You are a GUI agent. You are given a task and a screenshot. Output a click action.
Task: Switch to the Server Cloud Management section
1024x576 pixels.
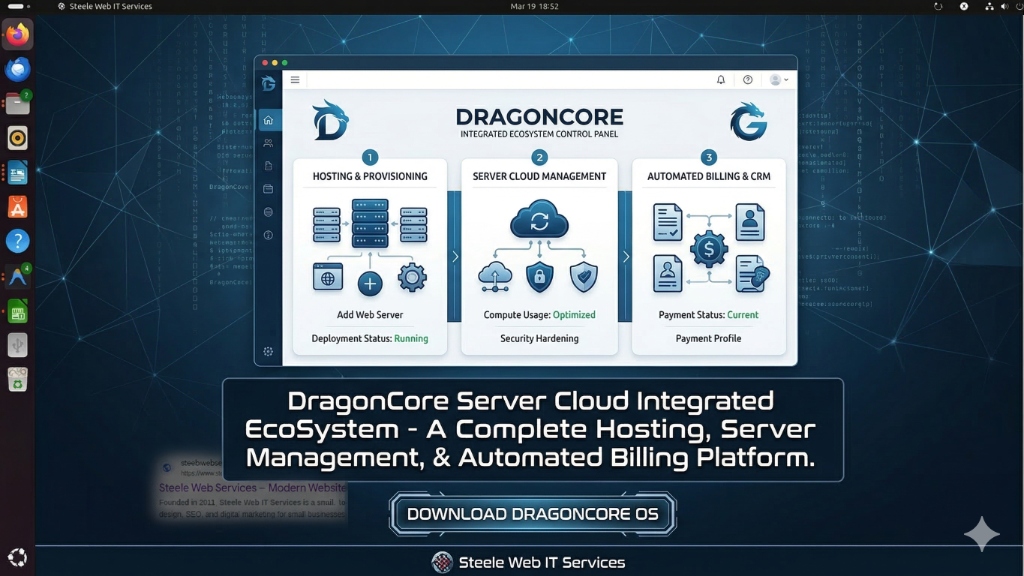pos(540,175)
